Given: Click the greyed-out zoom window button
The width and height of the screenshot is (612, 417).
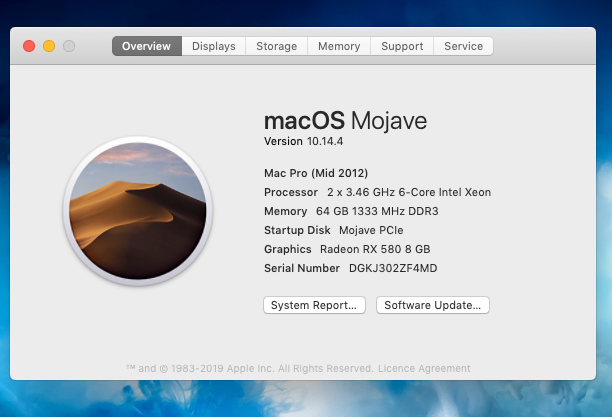Looking at the screenshot, I should tap(69, 46).
